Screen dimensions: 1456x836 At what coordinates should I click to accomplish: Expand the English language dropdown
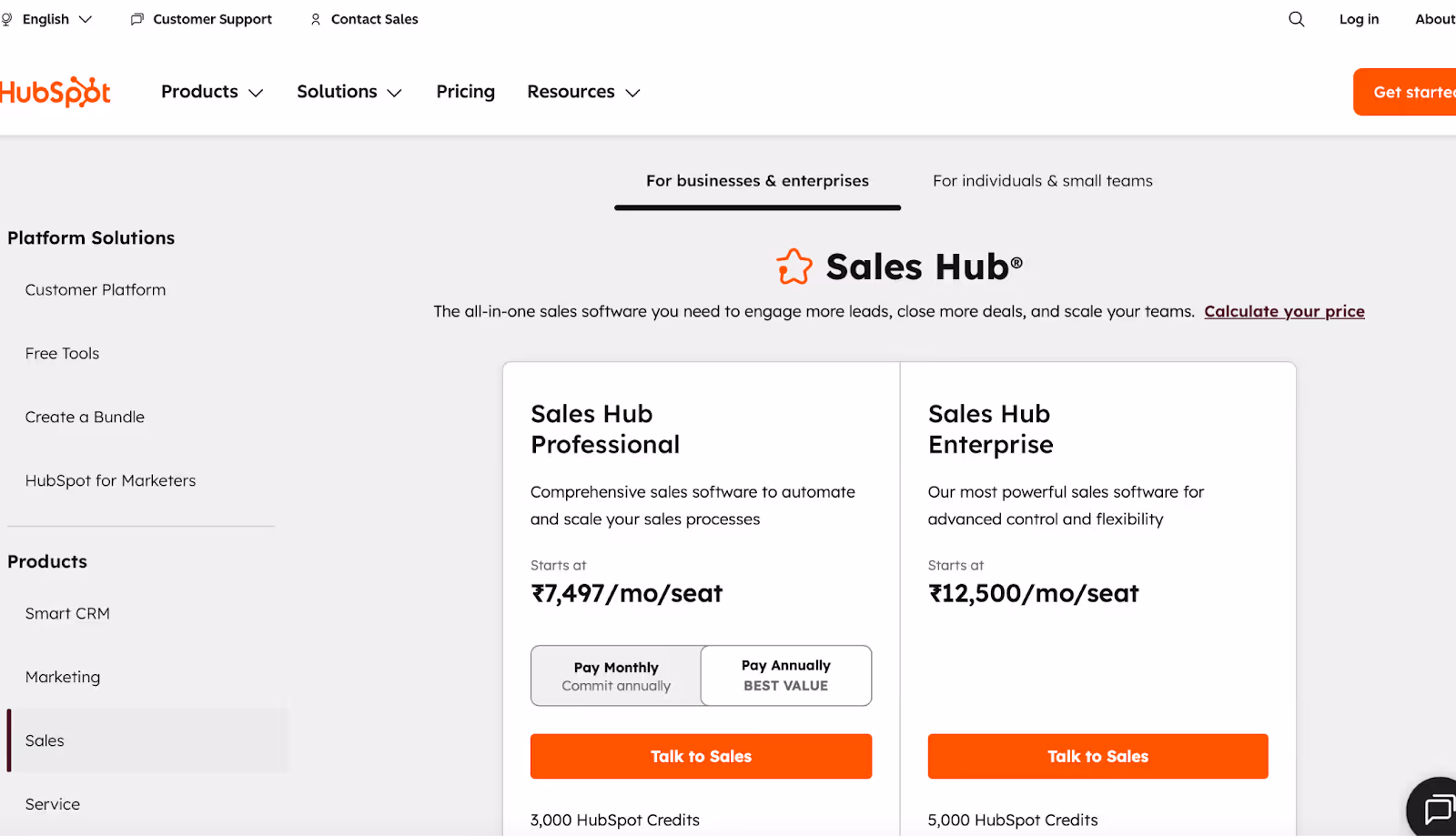[56, 19]
